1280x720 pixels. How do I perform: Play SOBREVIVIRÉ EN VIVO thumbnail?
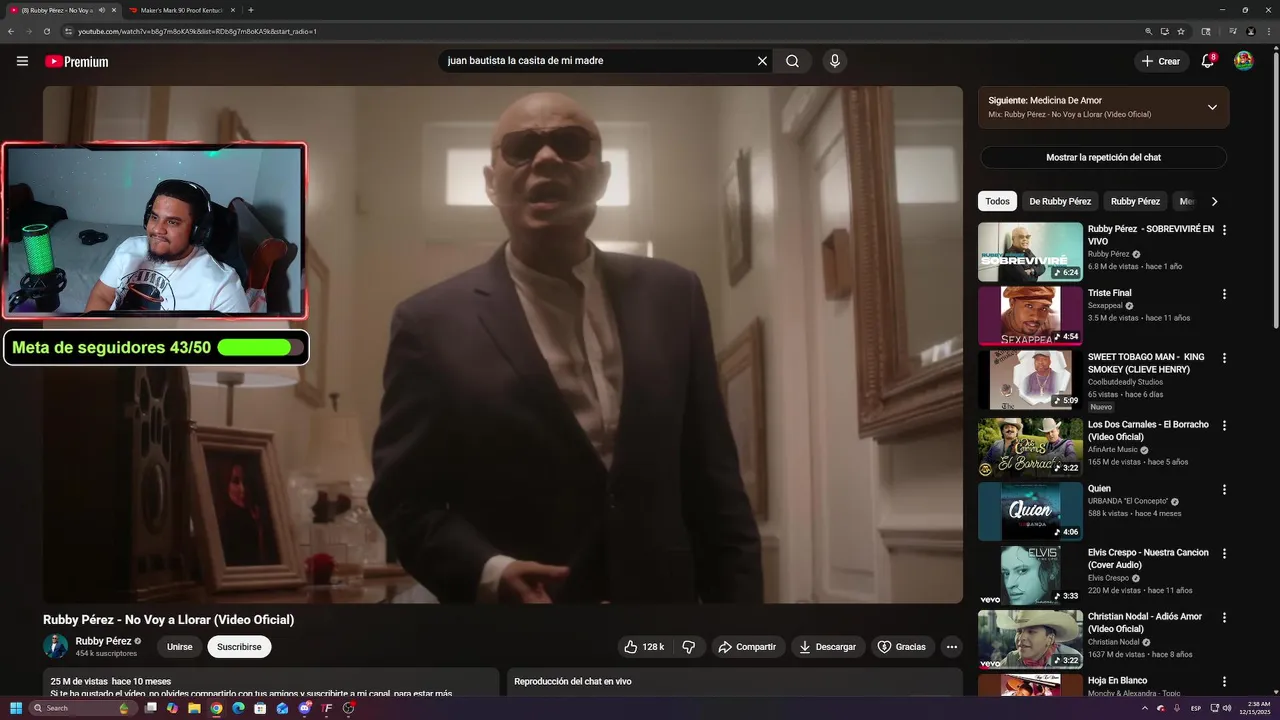coord(1030,252)
